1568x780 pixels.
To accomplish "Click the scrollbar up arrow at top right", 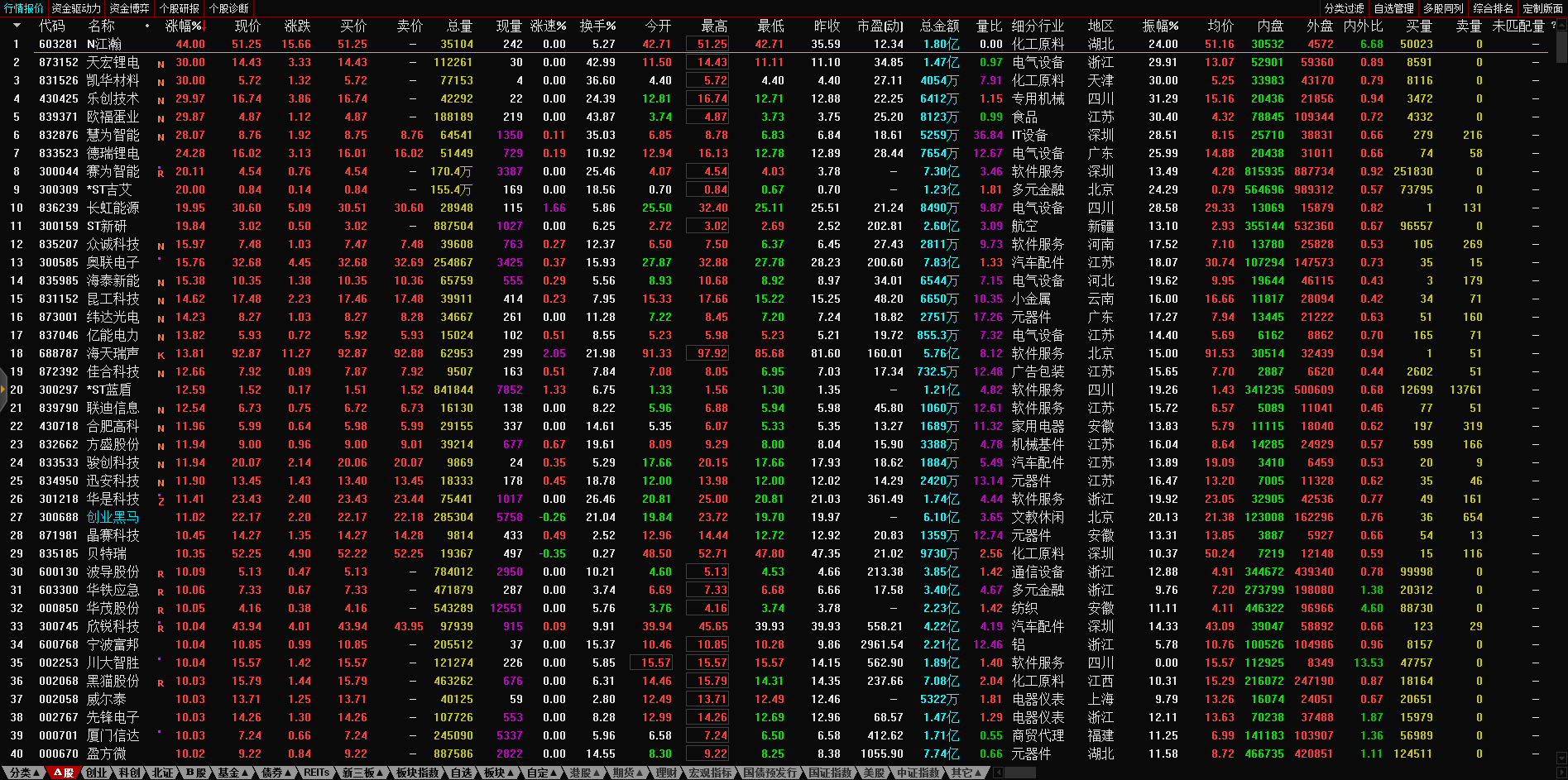I will (x=1561, y=26).
